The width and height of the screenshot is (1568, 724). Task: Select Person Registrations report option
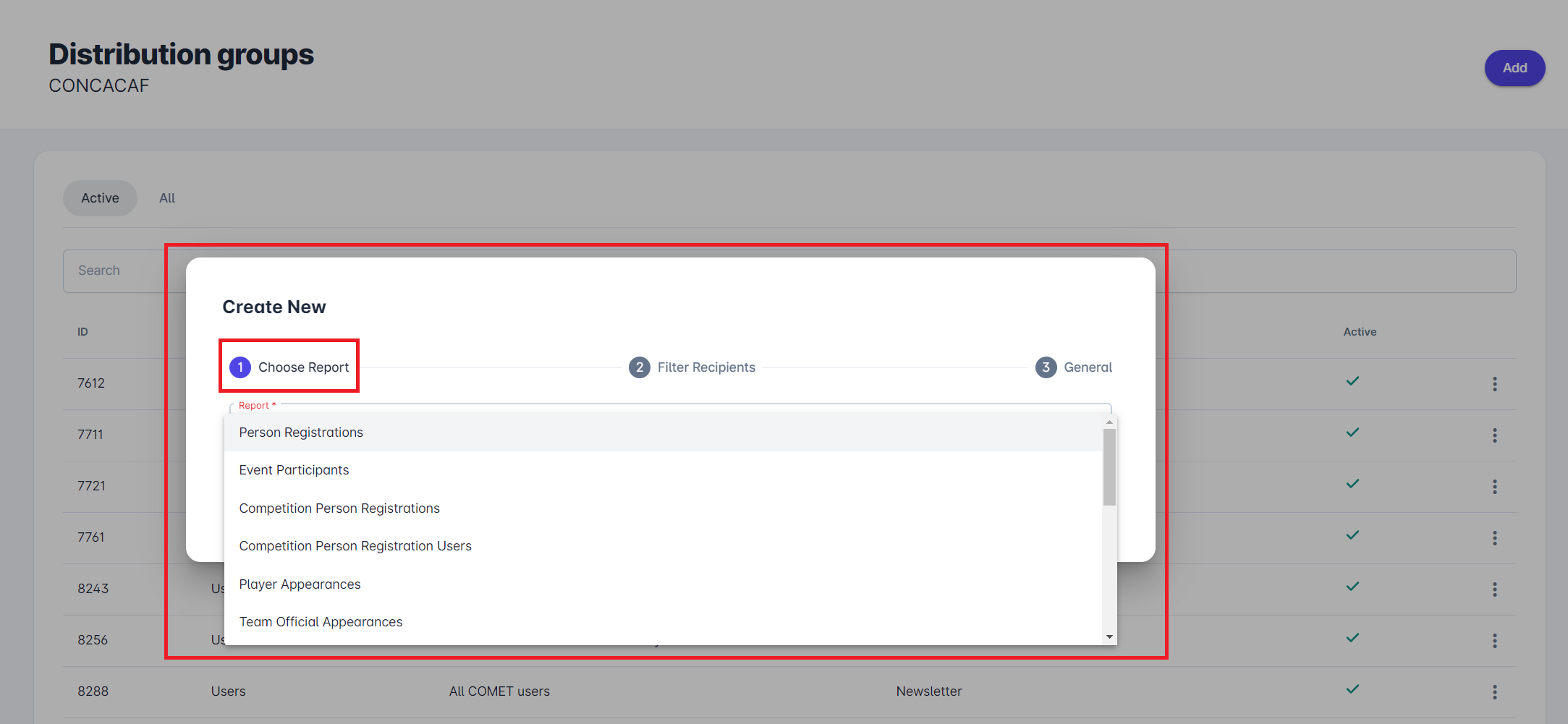tap(301, 433)
